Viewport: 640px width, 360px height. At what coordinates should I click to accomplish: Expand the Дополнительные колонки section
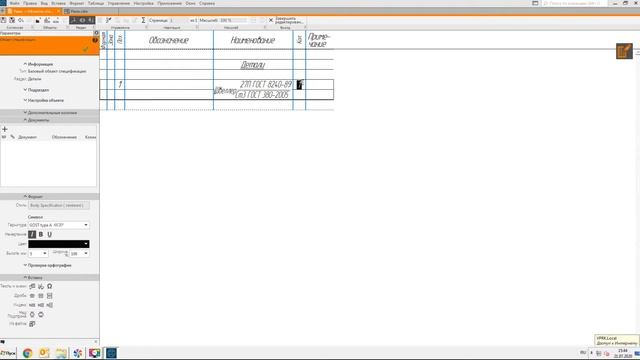click(x=50, y=113)
